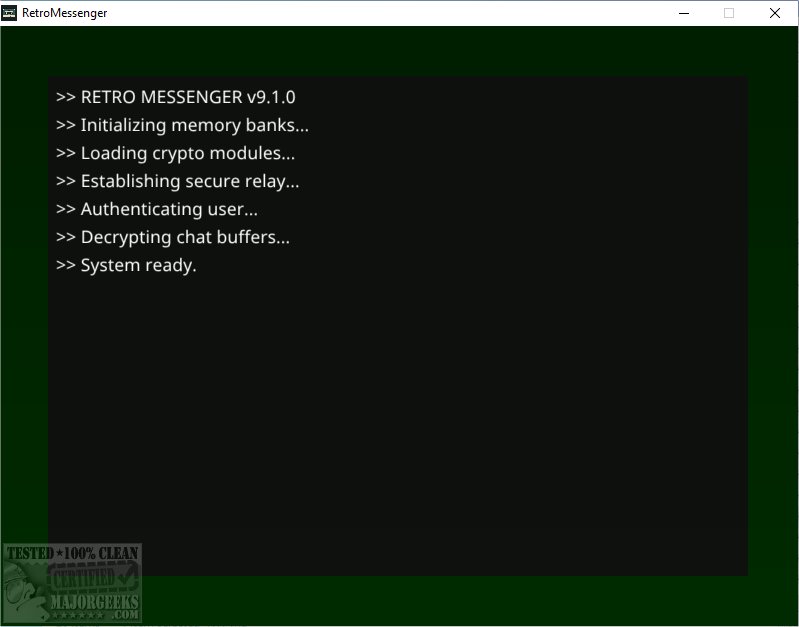Screen dimensions: 799x627
Task: Select the "Authenticating user..." line
Action: pos(169,209)
